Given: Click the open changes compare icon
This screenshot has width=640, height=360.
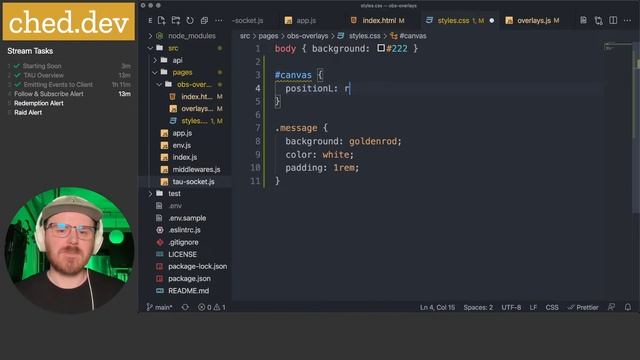Looking at the screenshot, I should pos(598,20).
